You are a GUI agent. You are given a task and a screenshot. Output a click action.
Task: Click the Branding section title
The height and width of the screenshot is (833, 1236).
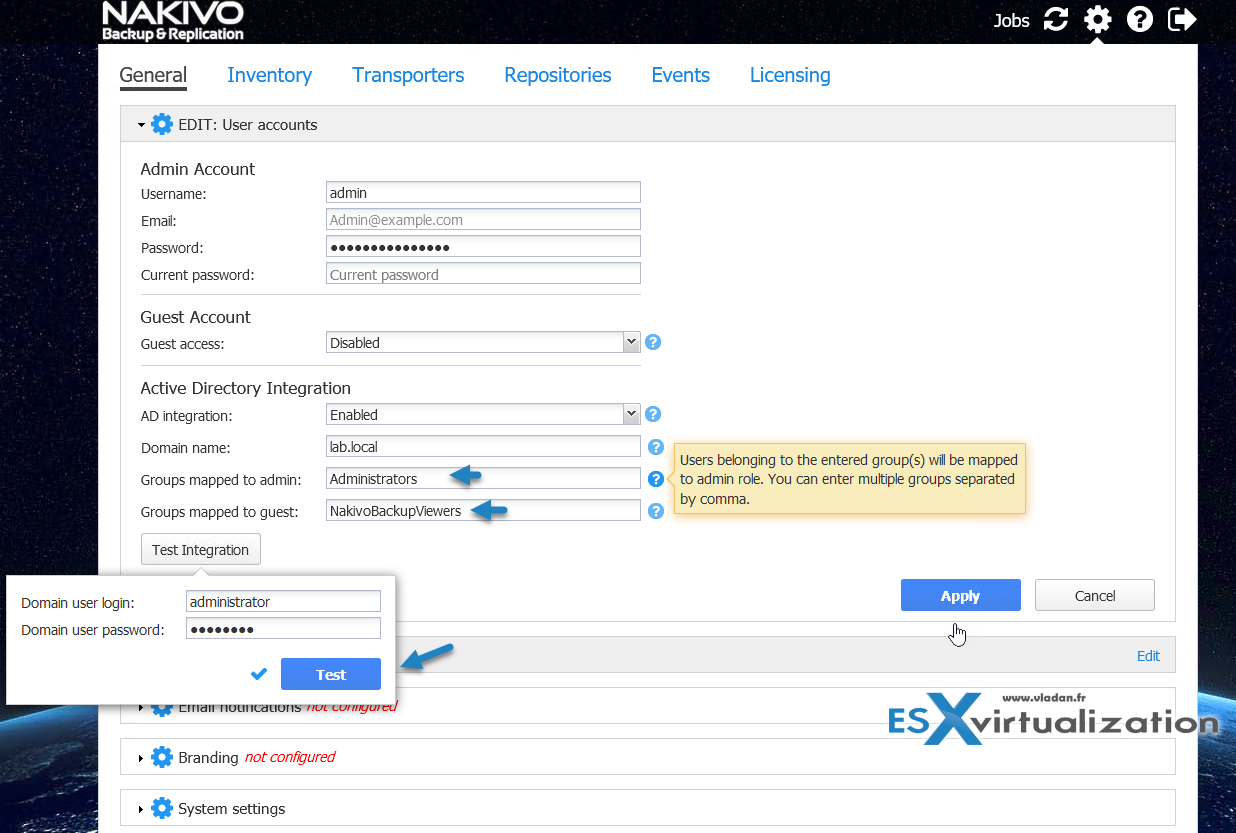[208, 757]
